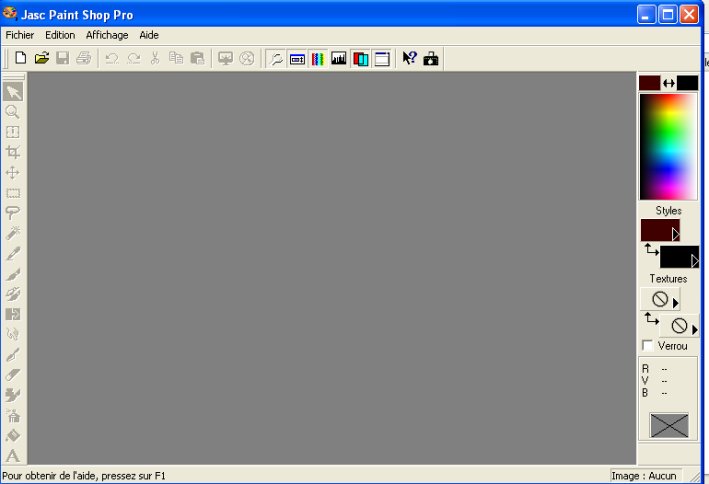The width and height of the screenshot is (709, 484).
Task: Open background Textures flyout arrow
Action: click(695, 330)
